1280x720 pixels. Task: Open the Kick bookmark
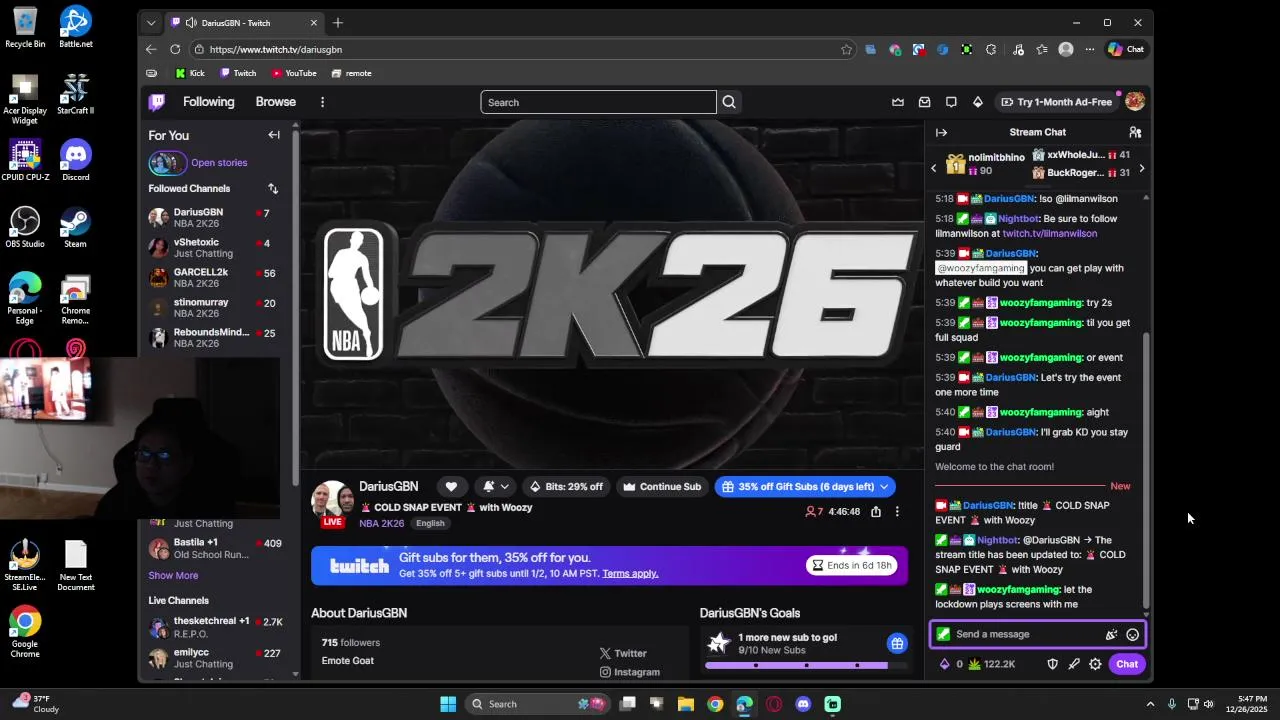click(x=189, y=73)
